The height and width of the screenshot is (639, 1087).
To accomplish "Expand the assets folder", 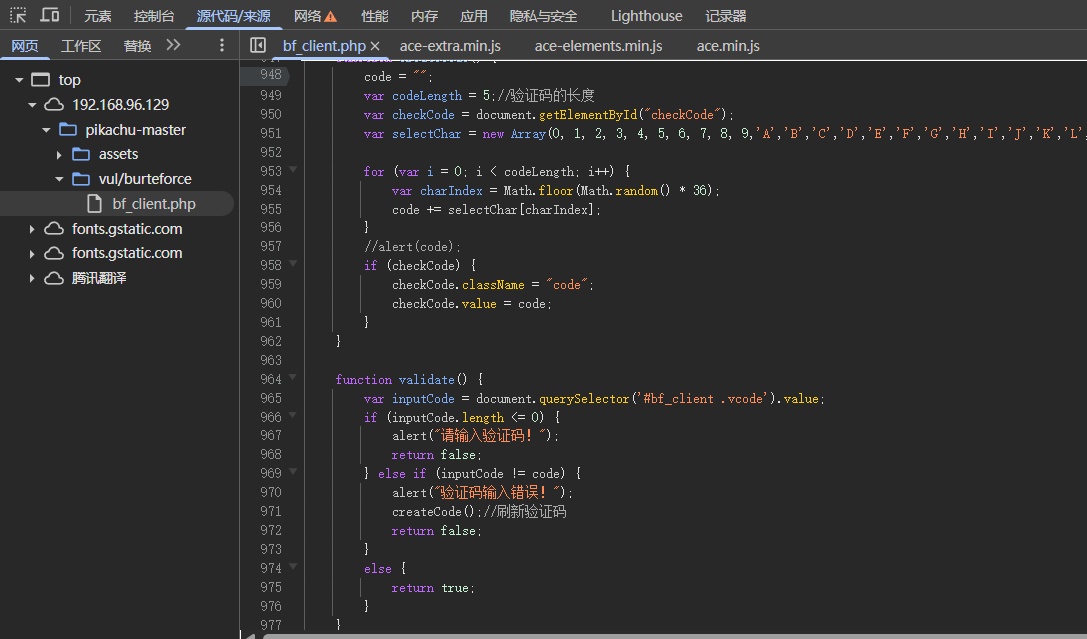I will click(59, 155).
